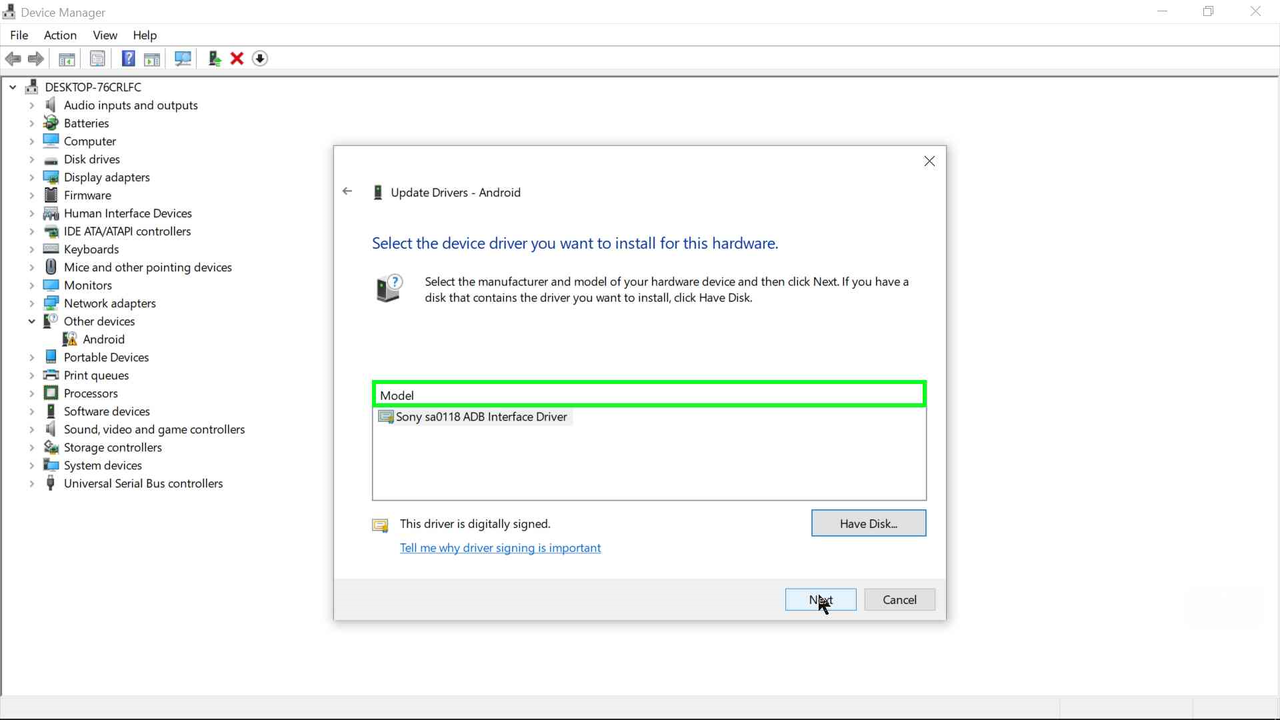Select the Monitors tree item
The image size is (1280, 720).
point(88,285)
